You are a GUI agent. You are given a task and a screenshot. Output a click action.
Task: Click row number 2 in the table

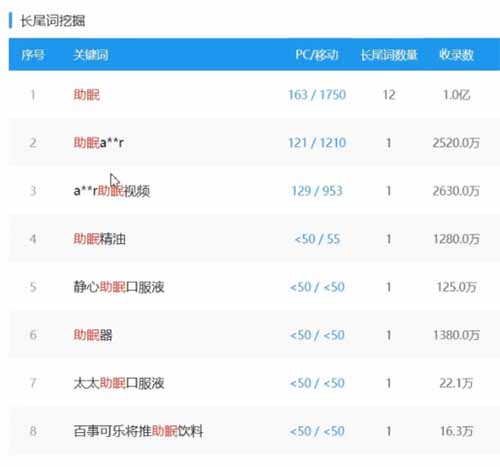[33, 143]
